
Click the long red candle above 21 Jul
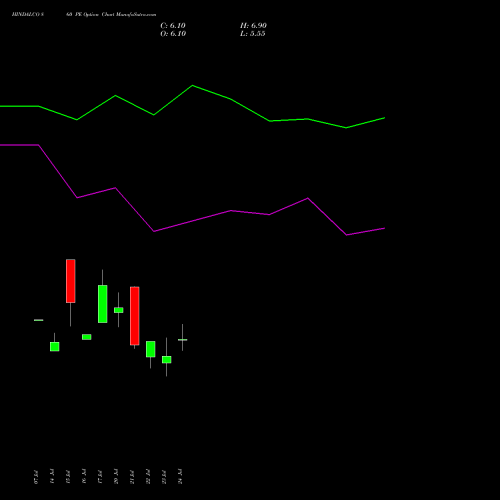(x=135, y=316)
